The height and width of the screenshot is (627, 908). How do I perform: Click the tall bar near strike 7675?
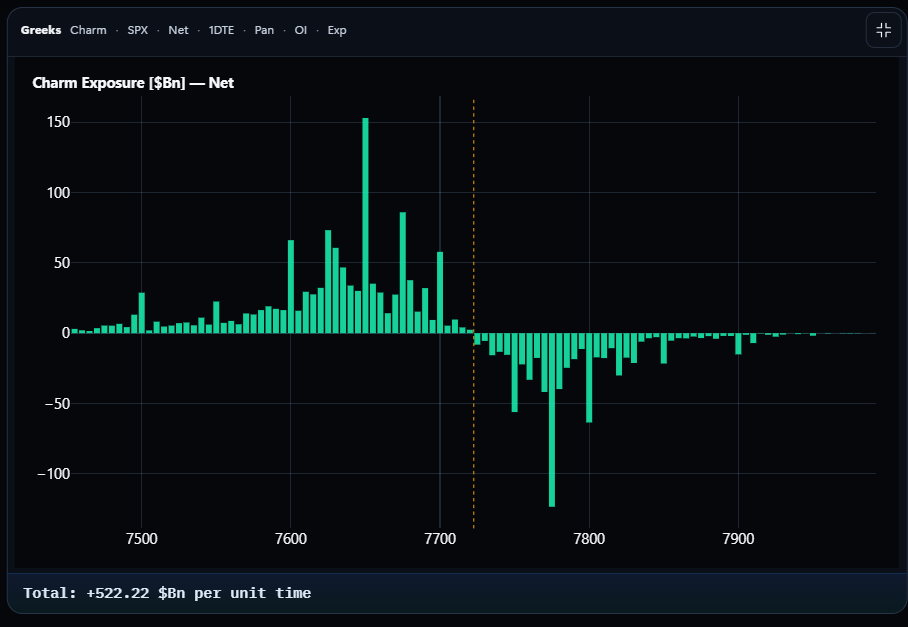pyautogui.click(x=403, y=273)
